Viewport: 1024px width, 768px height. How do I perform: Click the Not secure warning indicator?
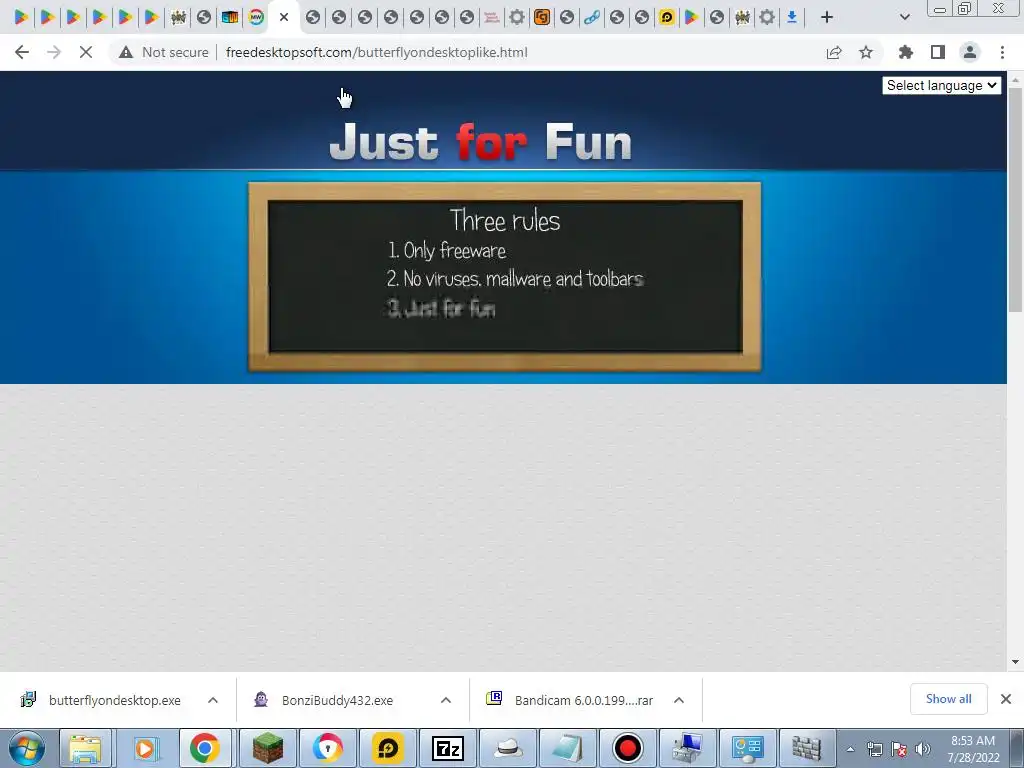[164, 52]
